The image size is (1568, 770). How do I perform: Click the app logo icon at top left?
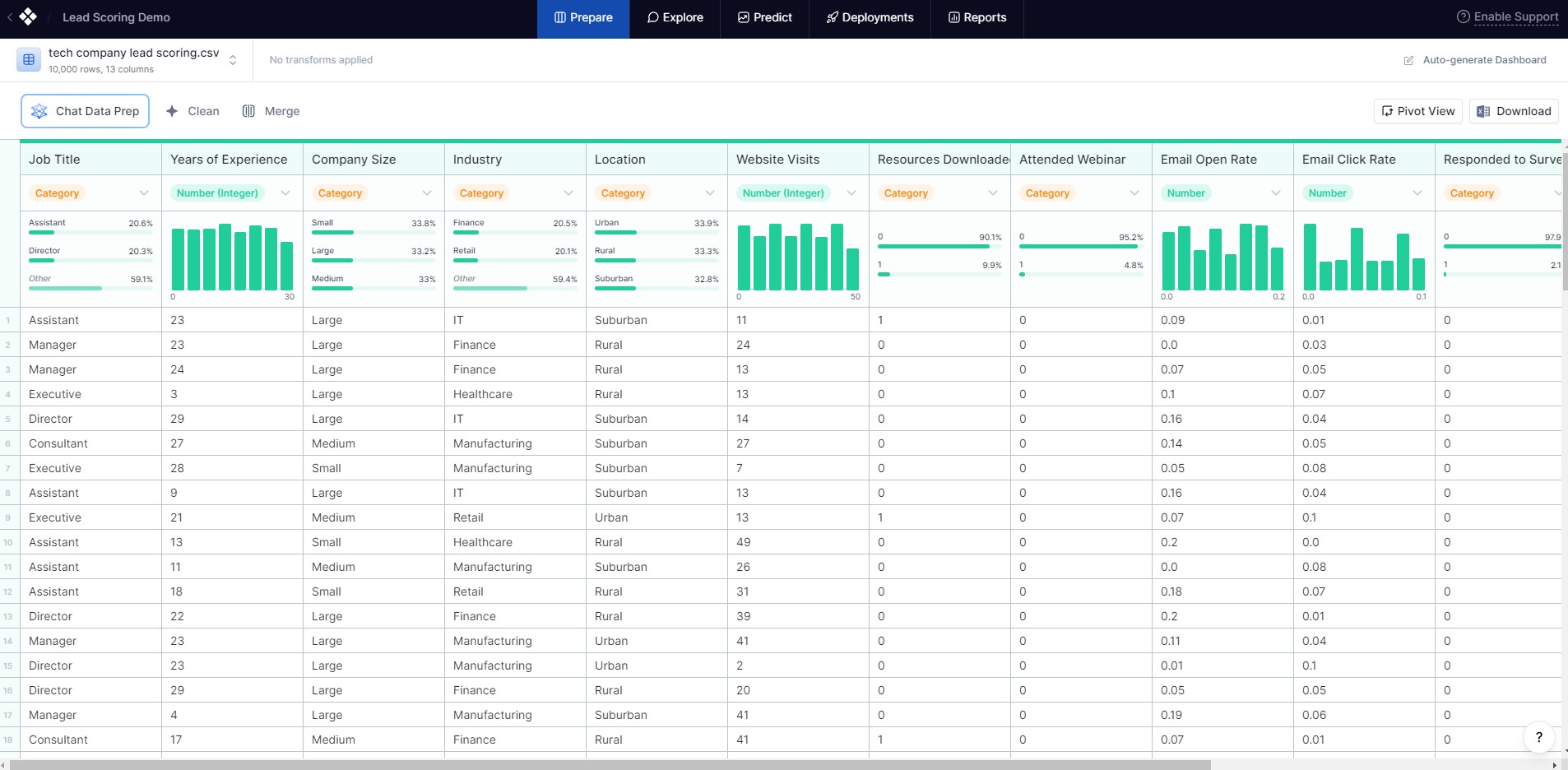[x=28, y=16]
